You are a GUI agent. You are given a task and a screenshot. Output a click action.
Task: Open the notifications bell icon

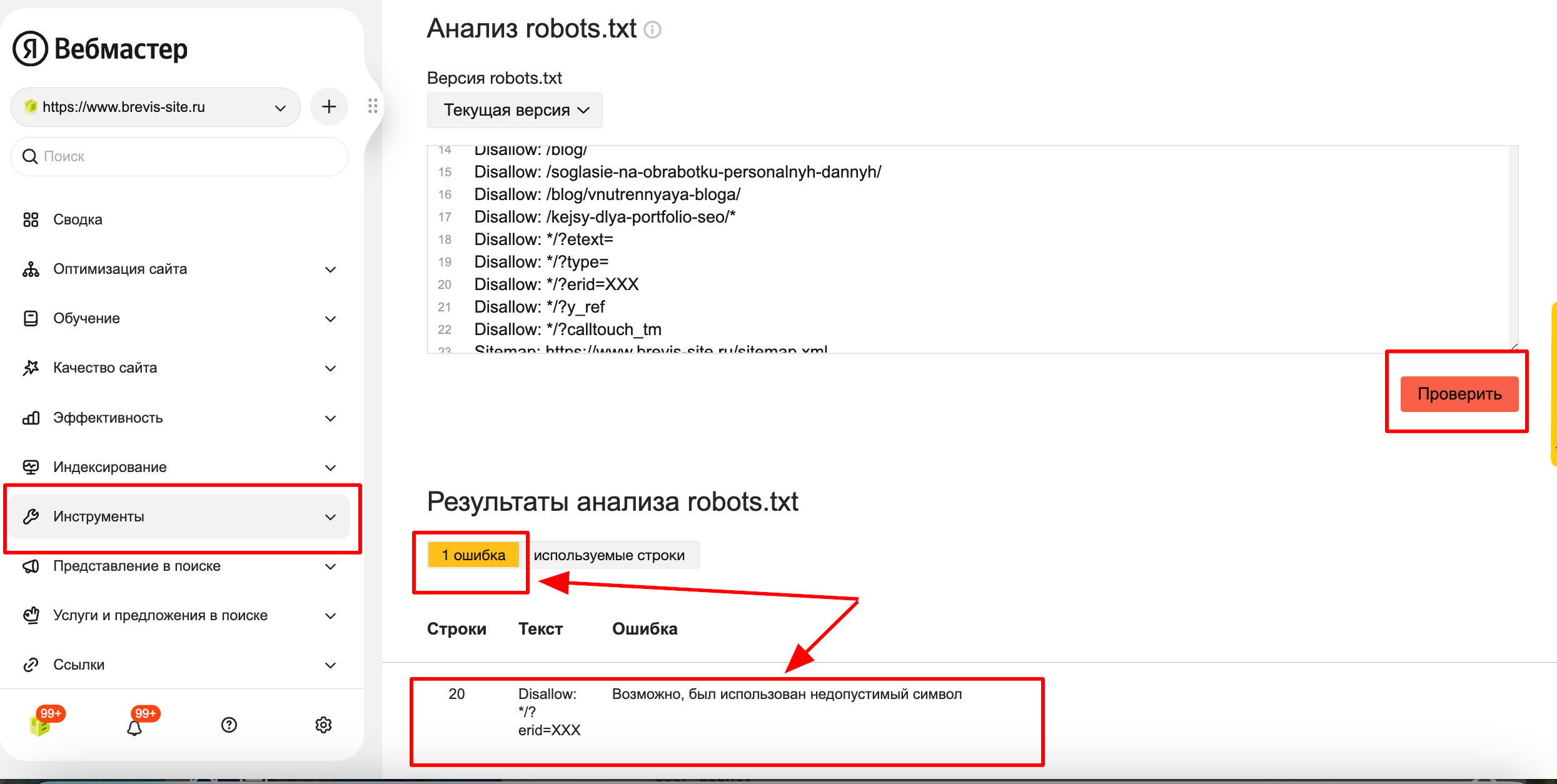(x=134, y=728)
